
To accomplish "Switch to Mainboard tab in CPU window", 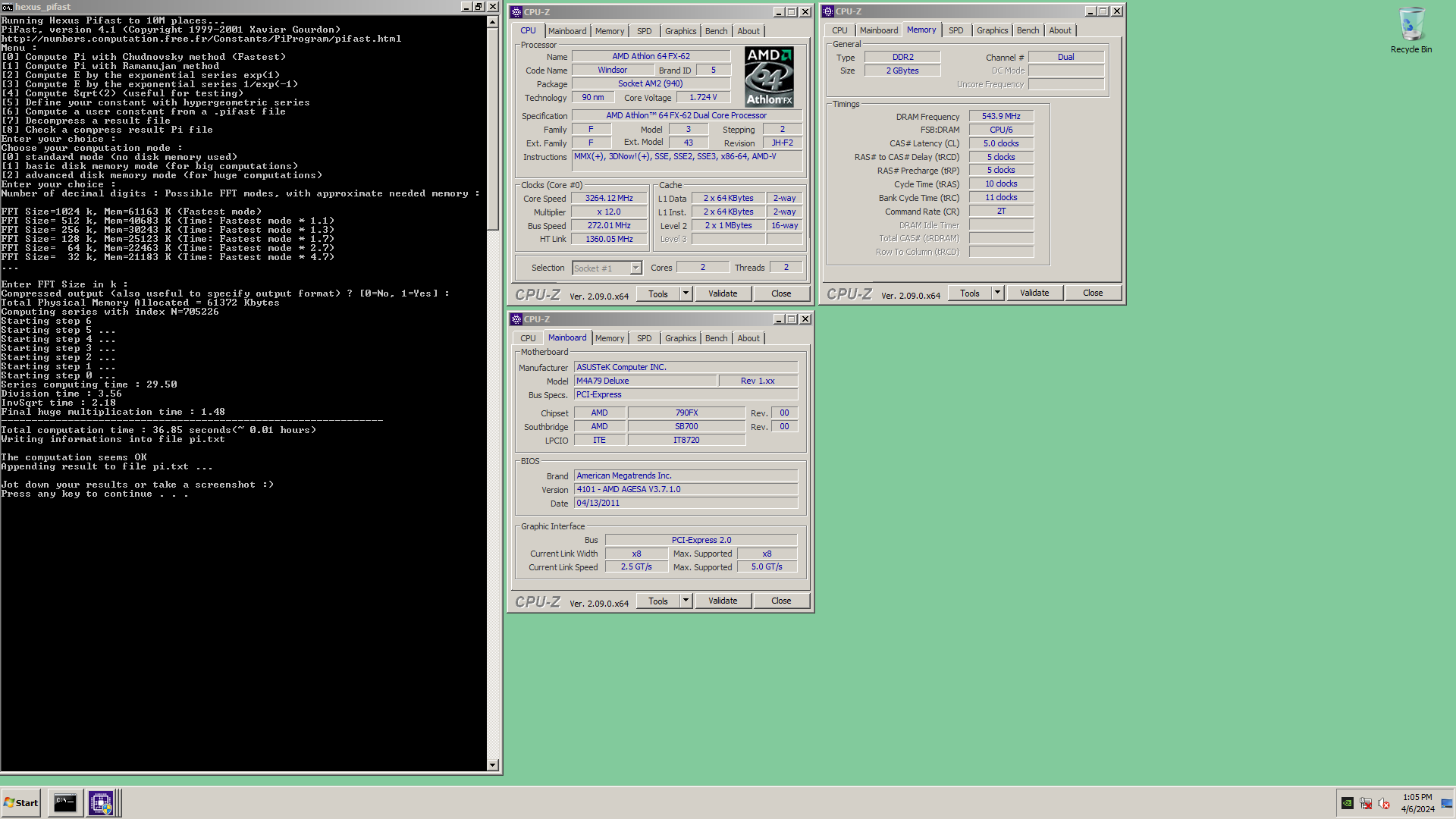I will point(567,31).
